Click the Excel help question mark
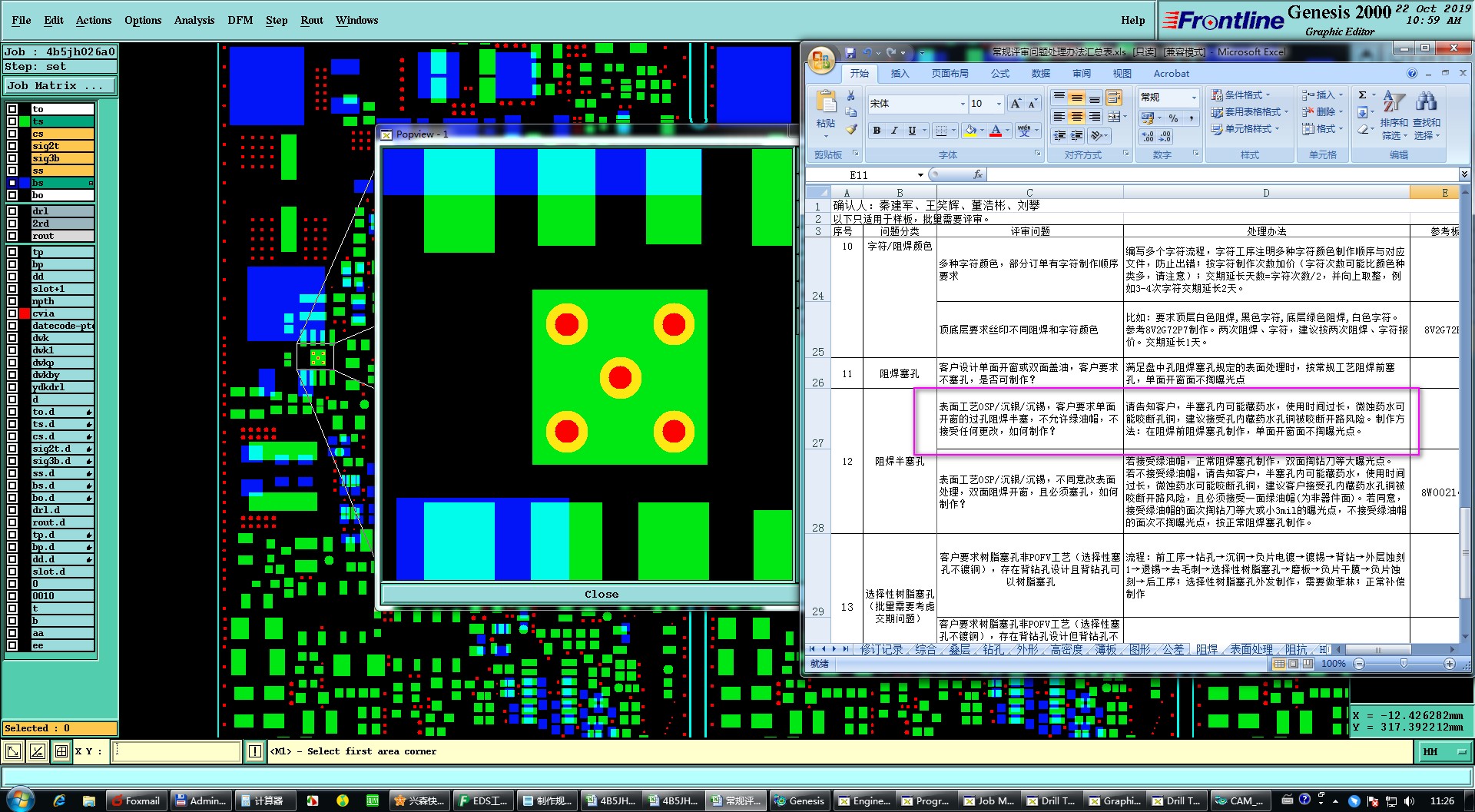 (x=1412, y=74)
